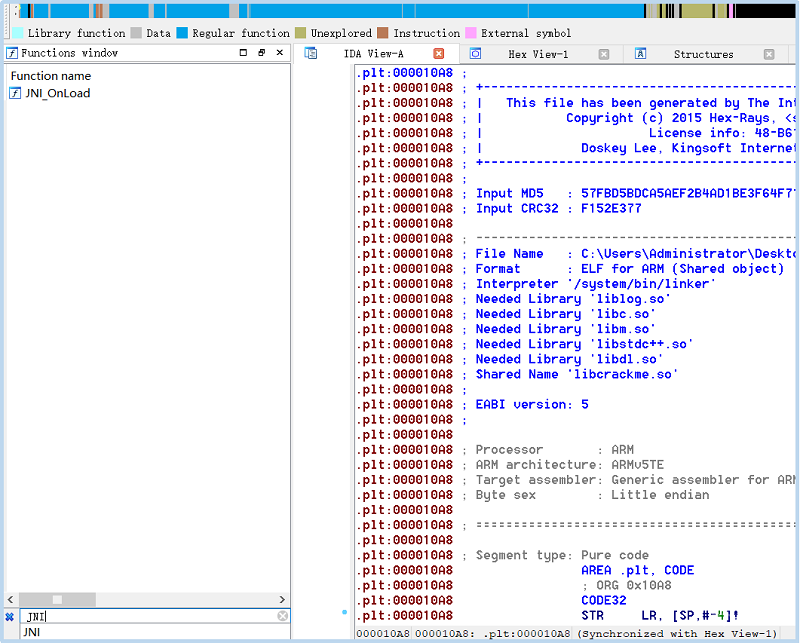Close the IDA View-A tab
Viewport: 800px width, 643px height.
click(x=438, y=54)
